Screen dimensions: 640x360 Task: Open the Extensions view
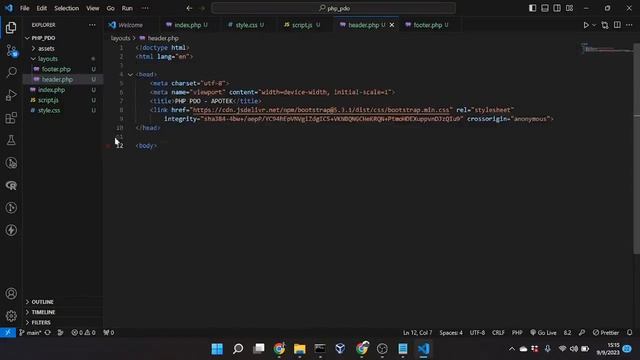(11, 118)
